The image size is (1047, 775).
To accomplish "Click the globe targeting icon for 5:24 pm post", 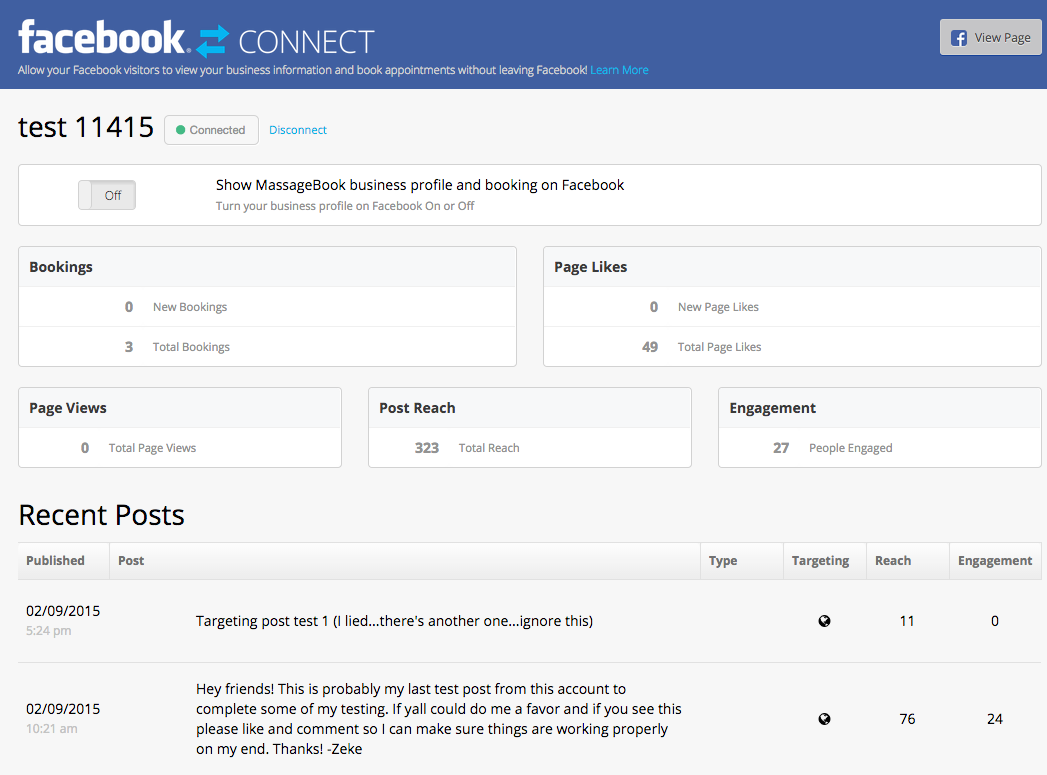I will pos(825,621).
